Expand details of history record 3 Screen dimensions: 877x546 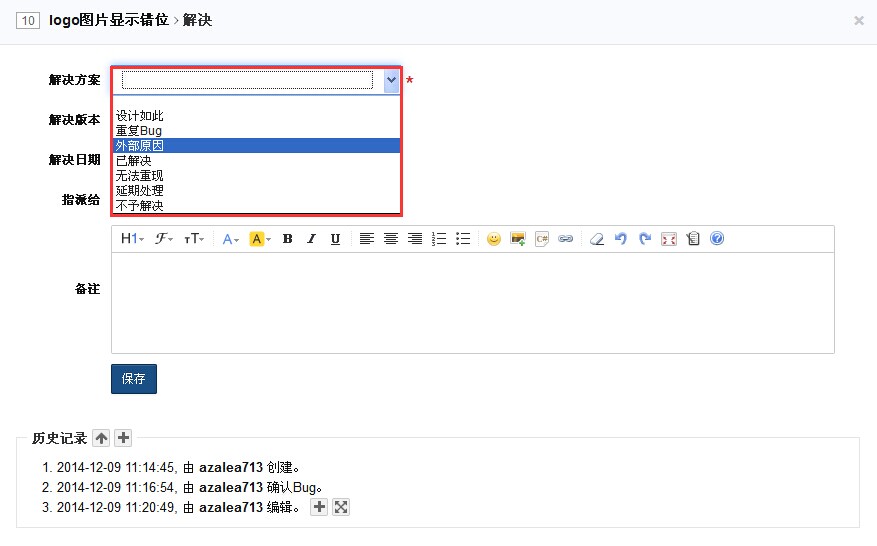tap(319, 507)
